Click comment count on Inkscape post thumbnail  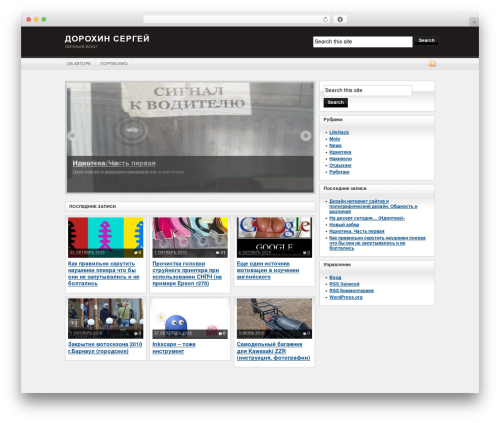[x=222, y=333]
